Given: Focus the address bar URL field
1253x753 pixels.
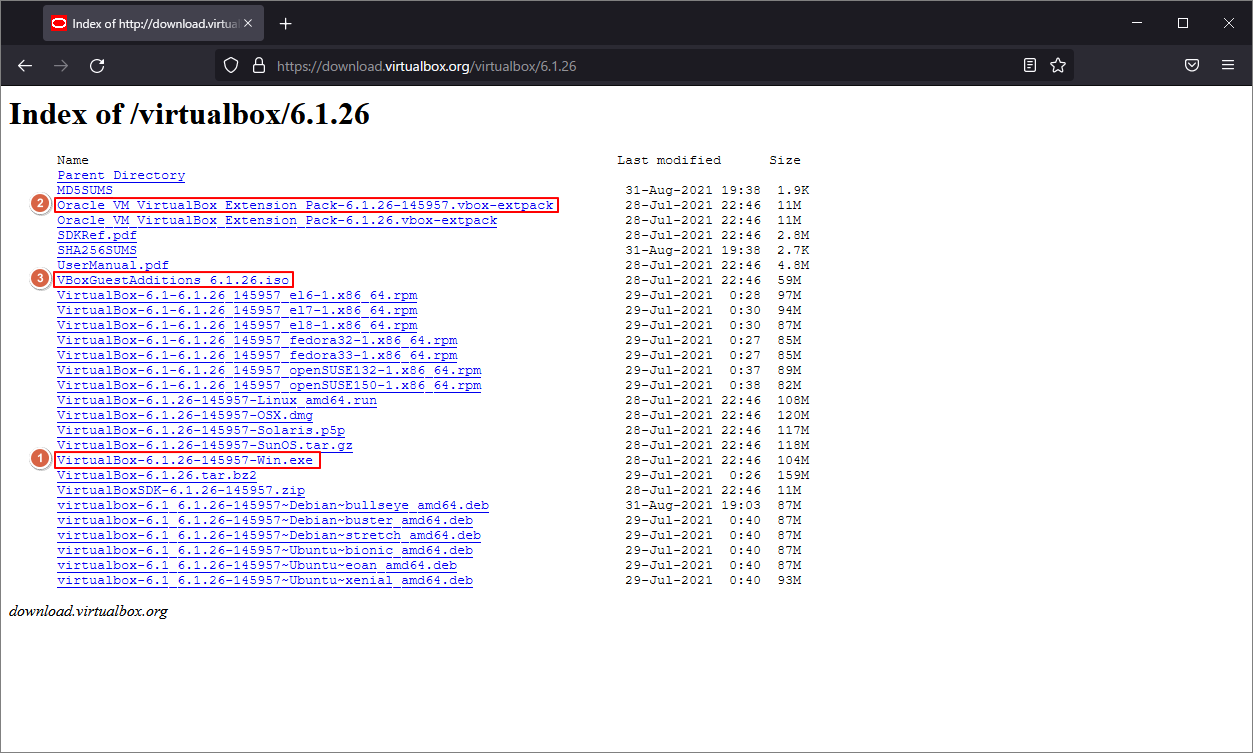Looking at the screenshot, I should pos(645,66).
